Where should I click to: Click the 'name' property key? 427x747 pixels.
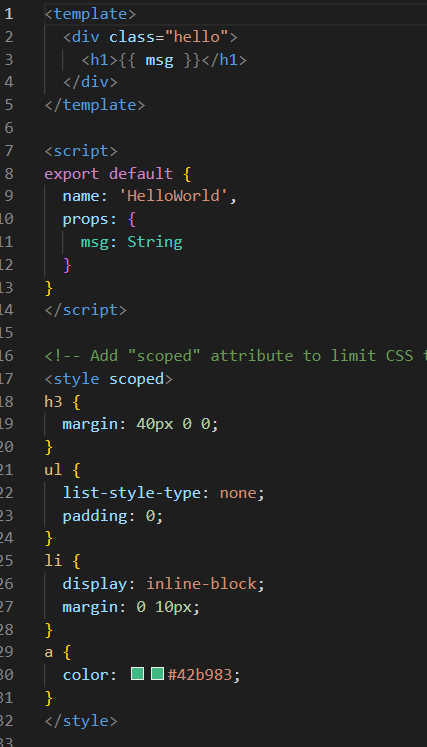click(x=81, y=196)
